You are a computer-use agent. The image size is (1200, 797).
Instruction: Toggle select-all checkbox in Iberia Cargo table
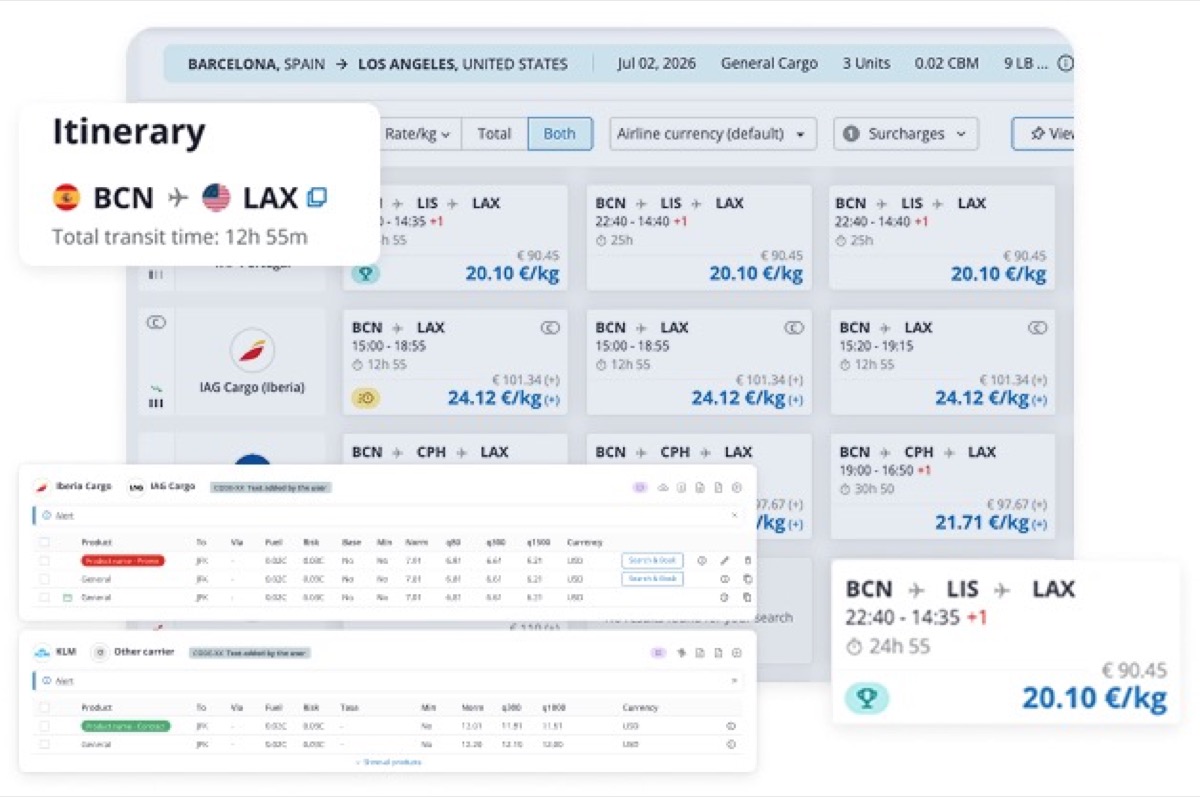44,542
